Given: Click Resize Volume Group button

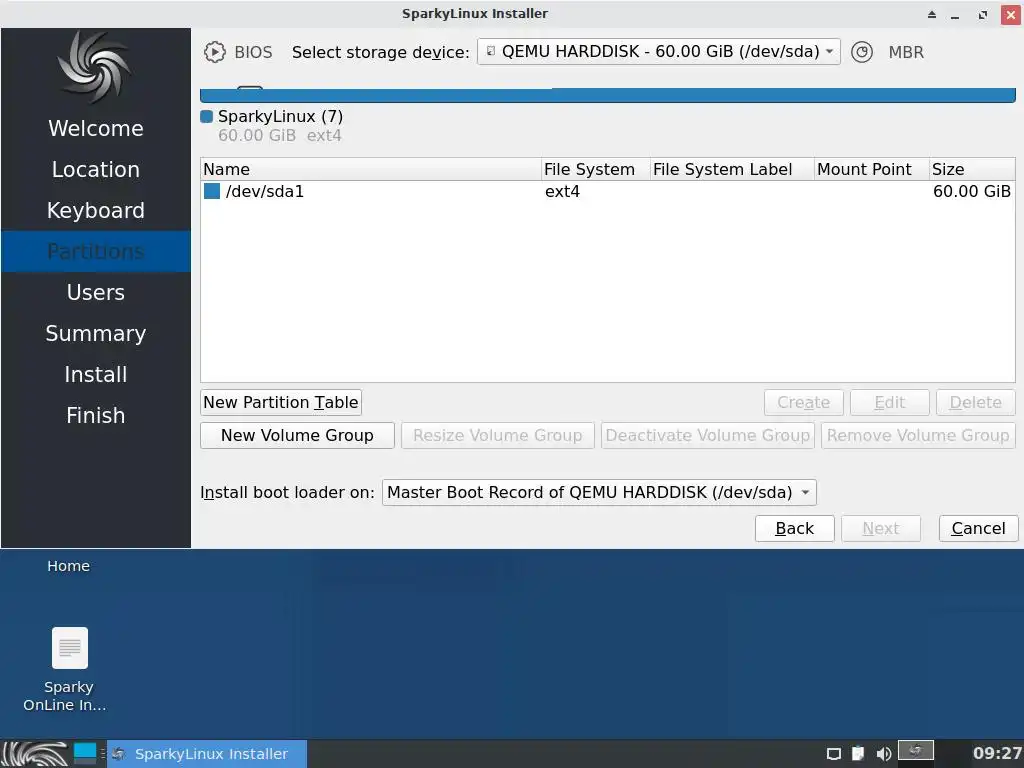Looking at the screenshot, I should click(498, 436).
